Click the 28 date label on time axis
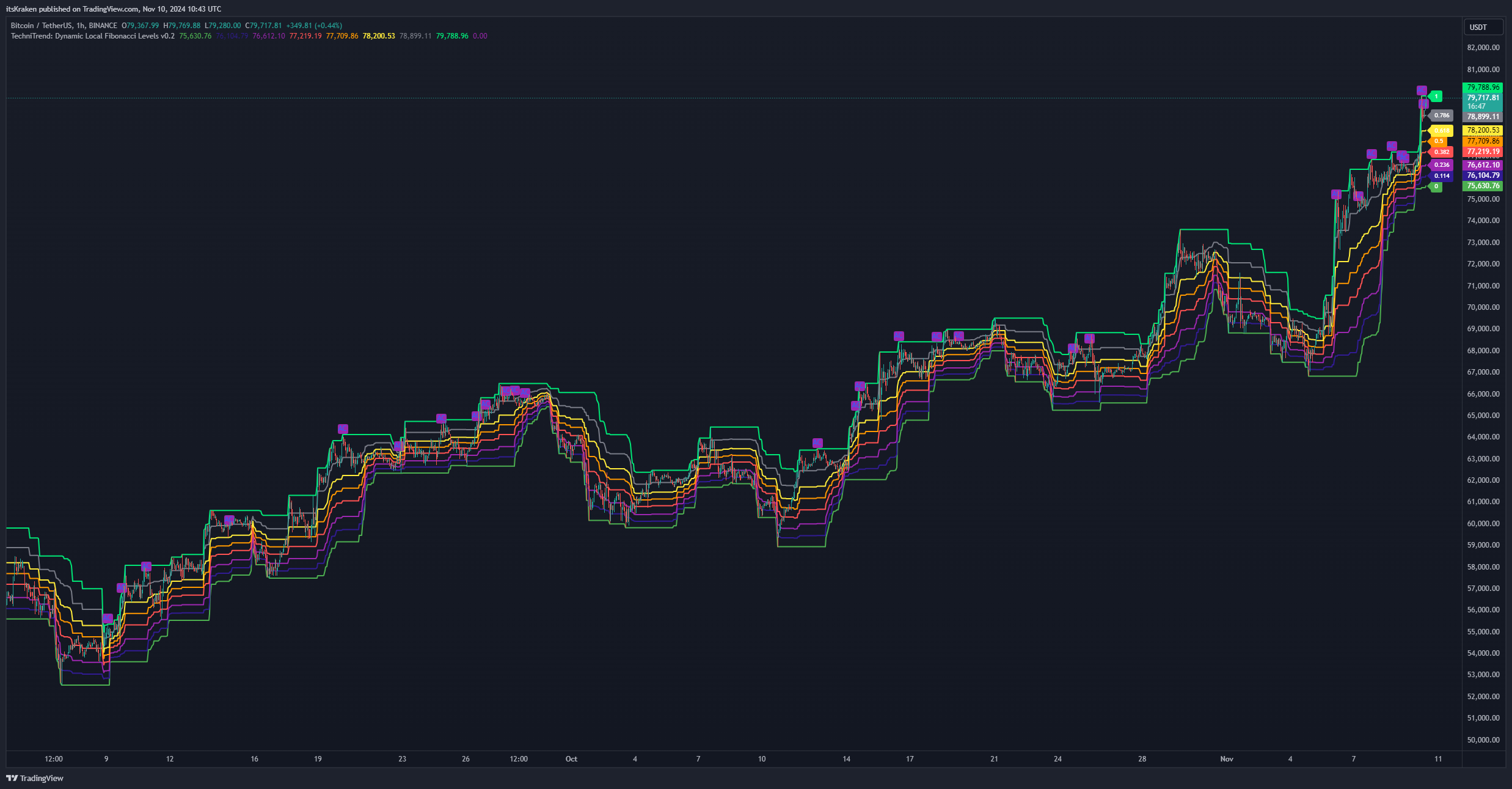 pos(1142,759)
